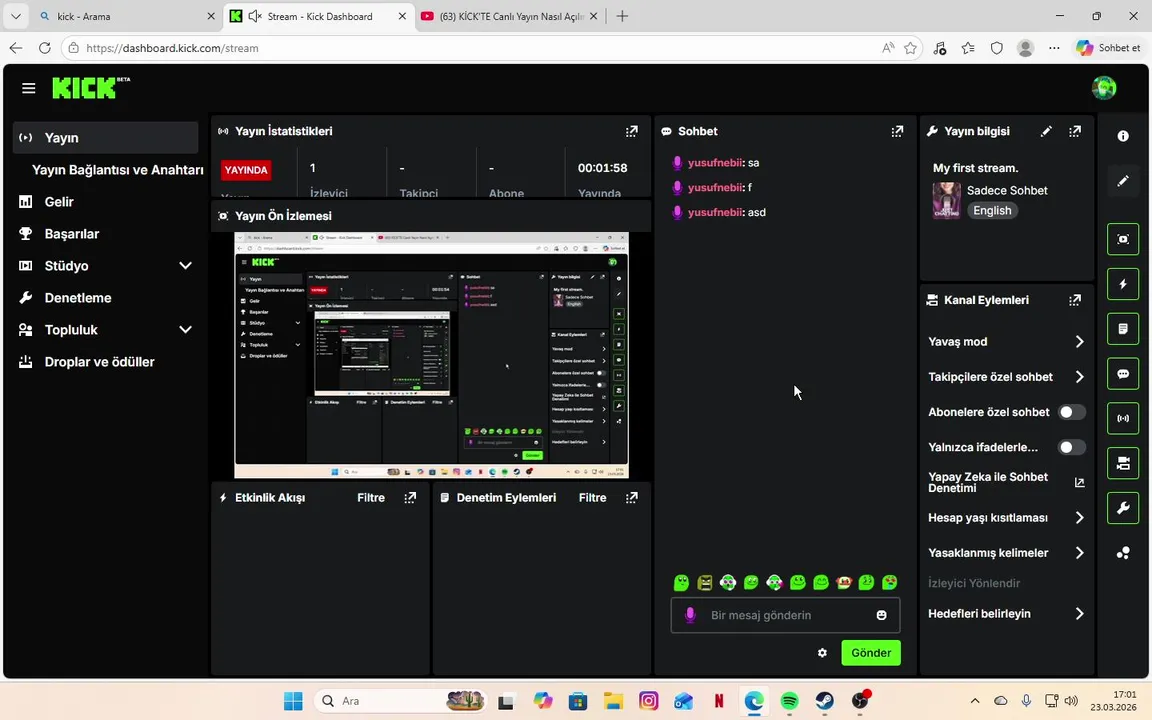The width and height of the screenshot is (1152, 720).
Task: Open Yasaklanmış kelimeler options chevron
Action: coord(1079,553)
